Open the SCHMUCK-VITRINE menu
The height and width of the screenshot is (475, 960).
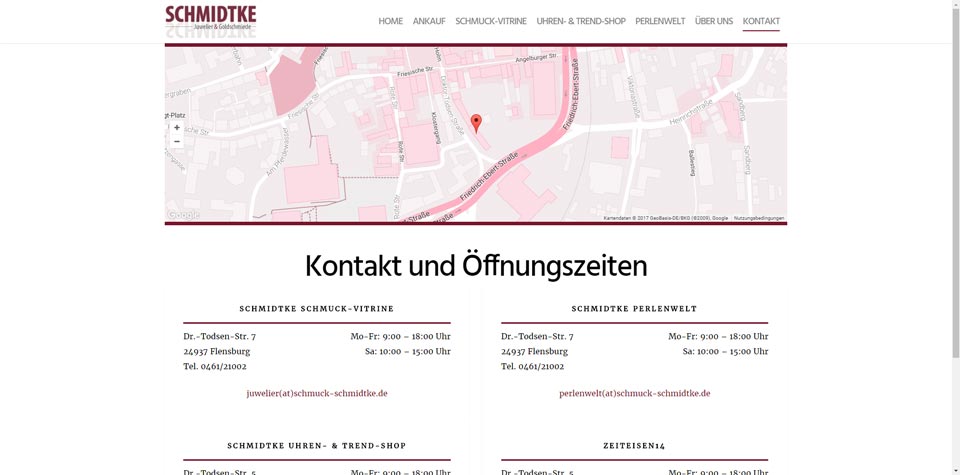491,21
